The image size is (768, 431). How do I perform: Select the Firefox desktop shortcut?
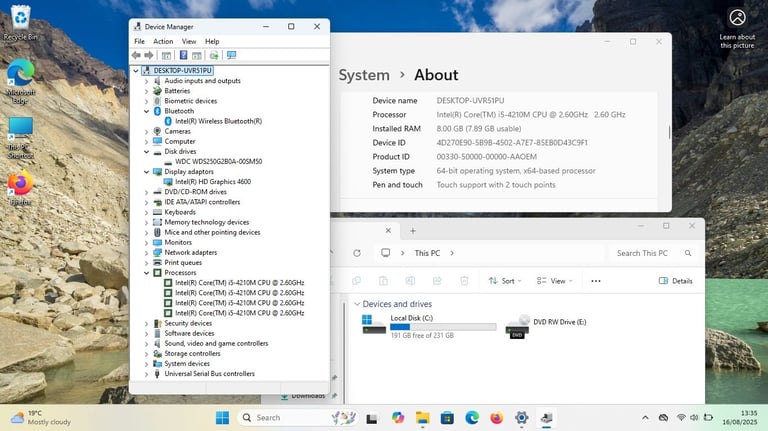21,189
